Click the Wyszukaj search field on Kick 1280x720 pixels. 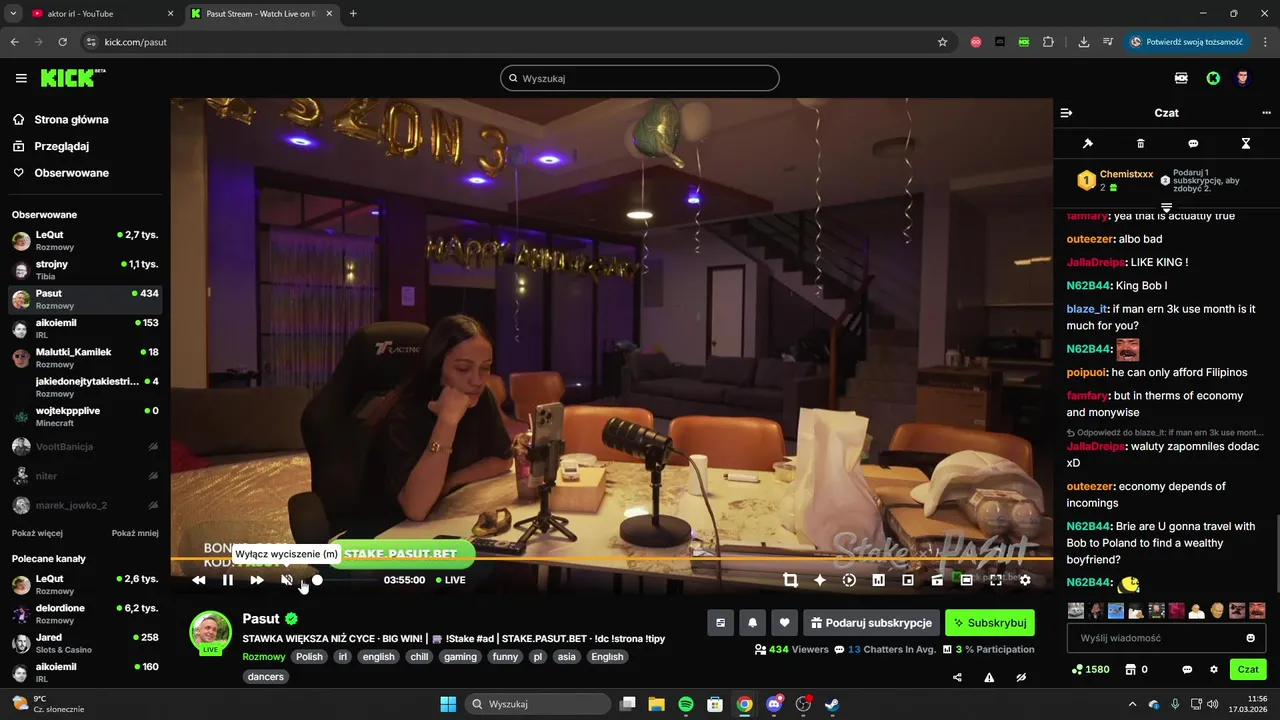(x=640, y=78)
